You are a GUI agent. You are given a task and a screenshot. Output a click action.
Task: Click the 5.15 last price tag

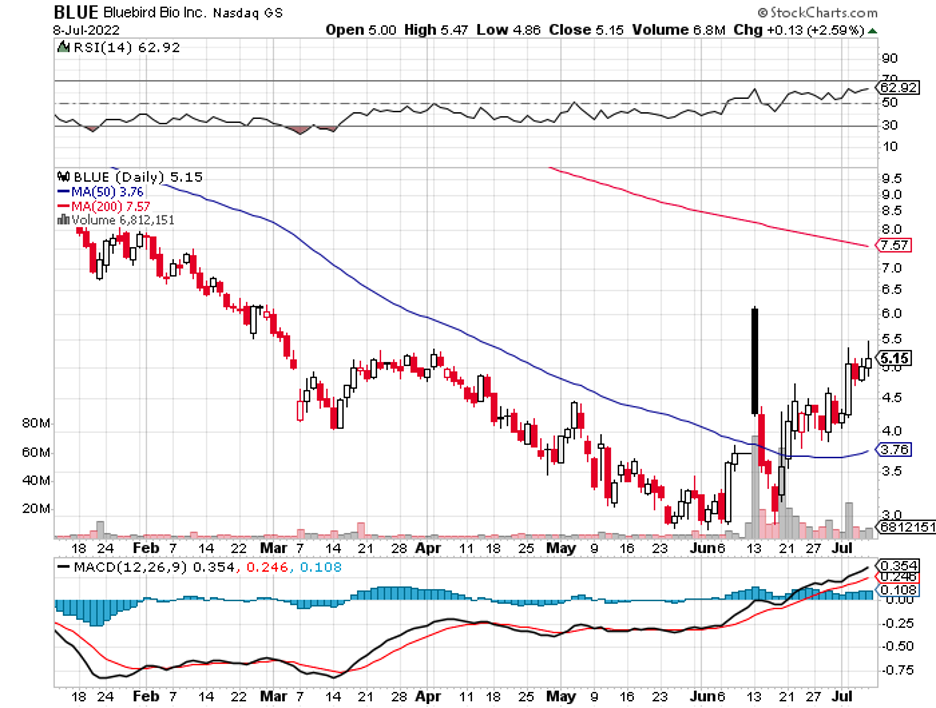point(894,358)
